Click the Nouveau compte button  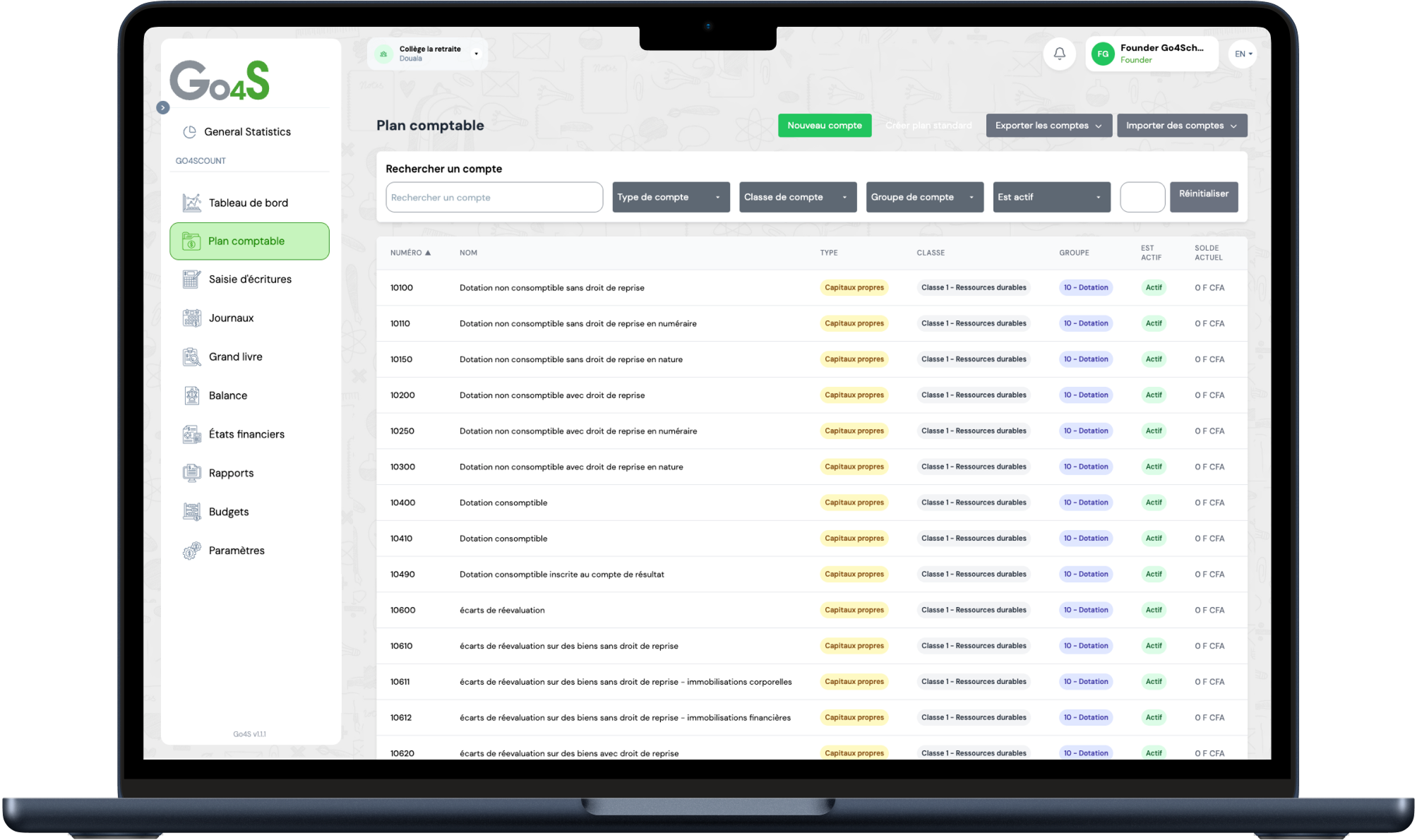point(824,126)
